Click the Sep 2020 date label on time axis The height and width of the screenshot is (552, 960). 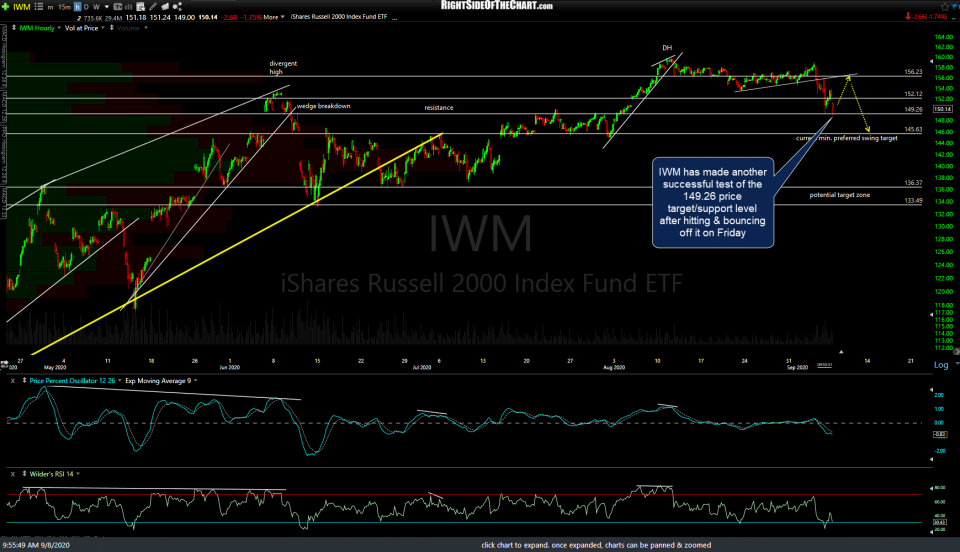click(797, 367)
